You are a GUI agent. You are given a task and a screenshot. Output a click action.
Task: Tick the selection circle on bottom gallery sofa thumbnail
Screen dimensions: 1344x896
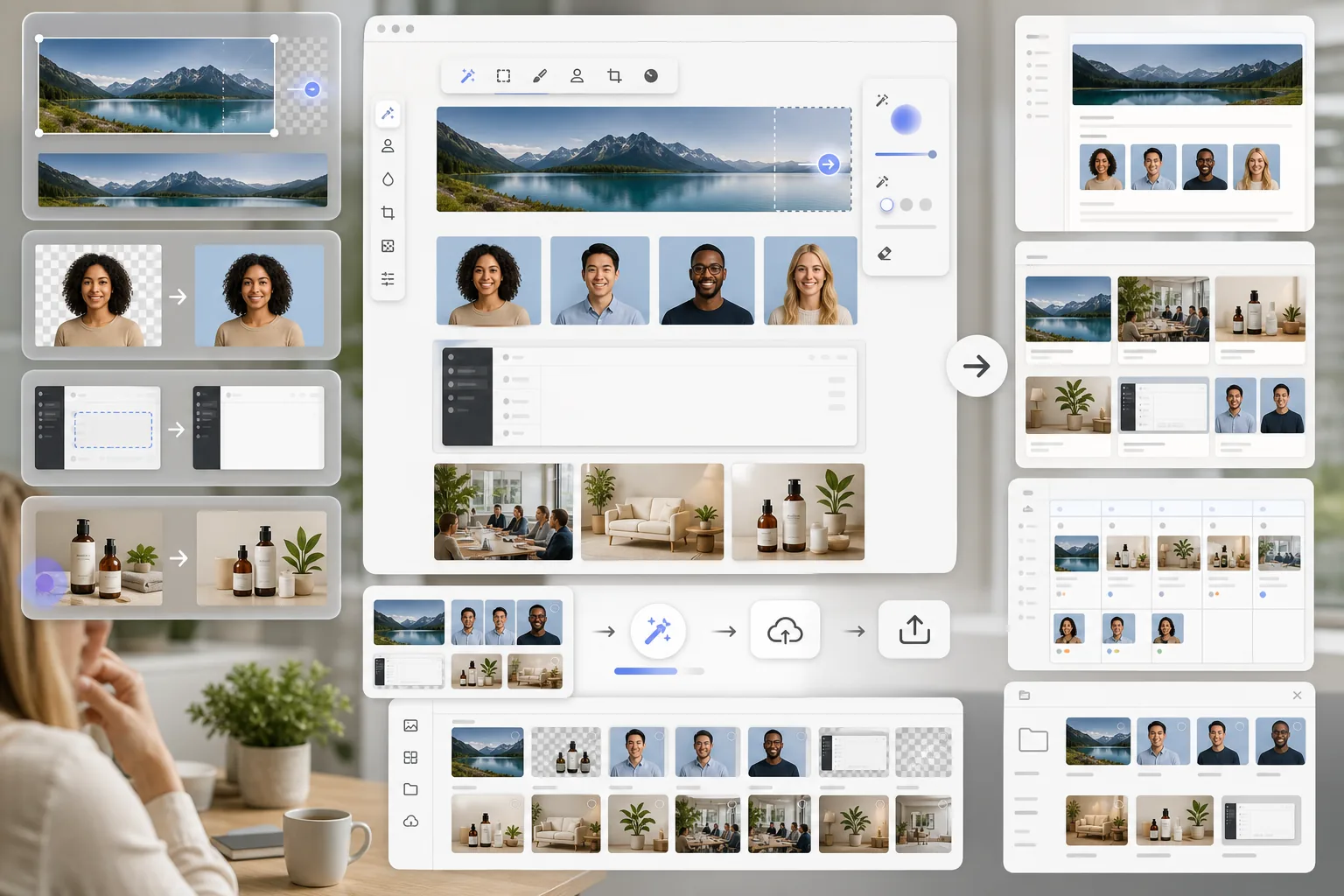coord(591,803)
